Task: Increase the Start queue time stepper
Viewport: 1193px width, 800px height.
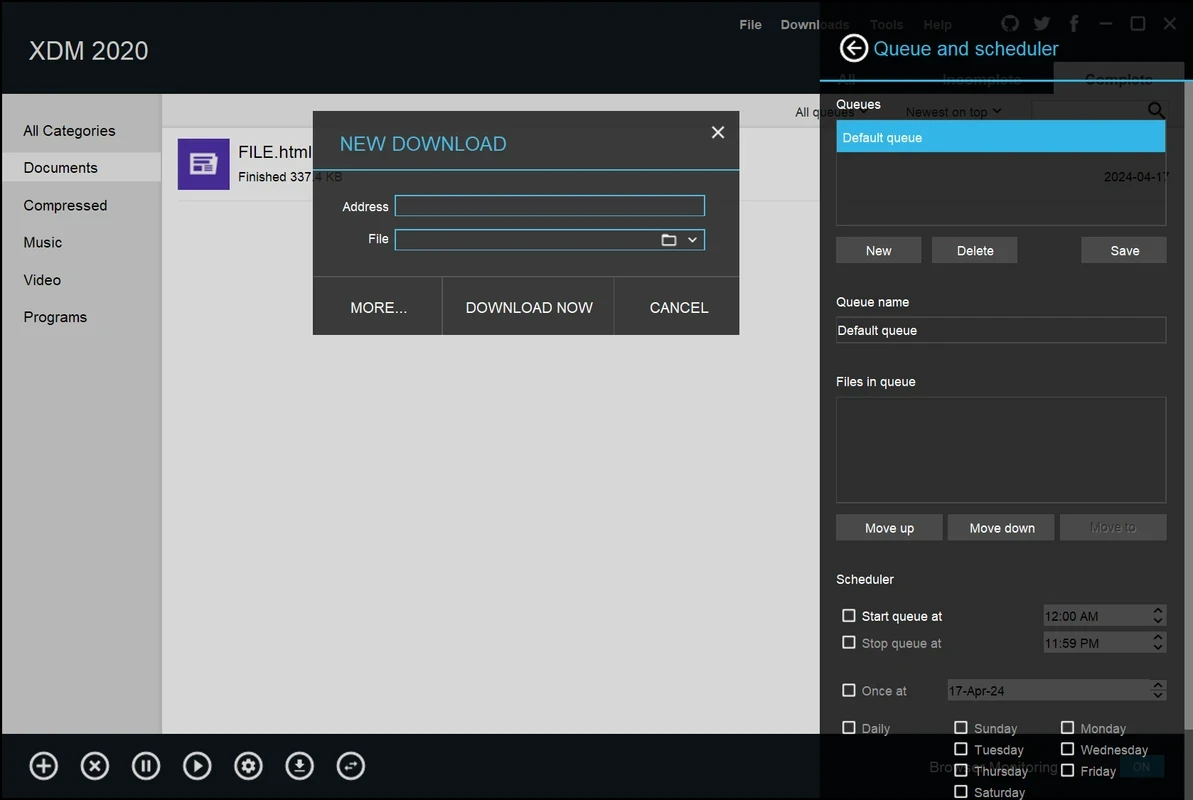Action: click(x=1157, y=610)
